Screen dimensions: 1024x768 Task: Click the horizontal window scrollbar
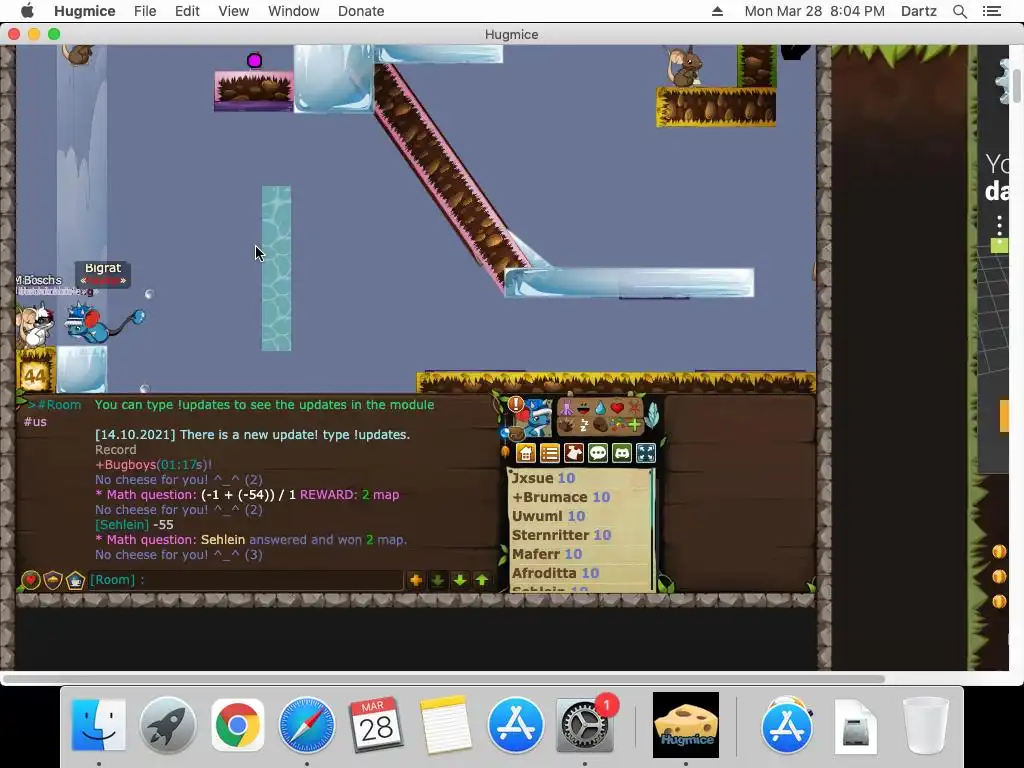(x=444, y=679)
